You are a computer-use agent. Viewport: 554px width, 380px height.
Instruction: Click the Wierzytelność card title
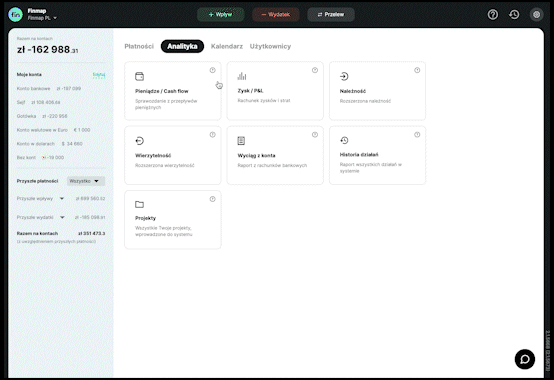click(x=153, y=155)
